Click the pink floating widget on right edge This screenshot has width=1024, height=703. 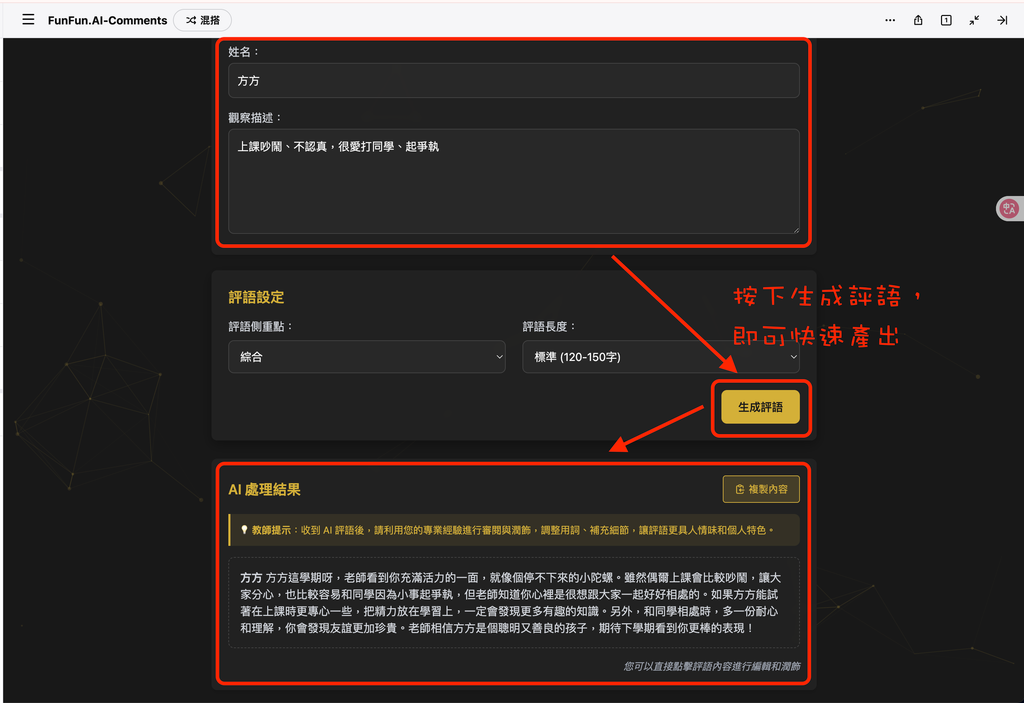pyautogui.click(x=1009, y=208)
